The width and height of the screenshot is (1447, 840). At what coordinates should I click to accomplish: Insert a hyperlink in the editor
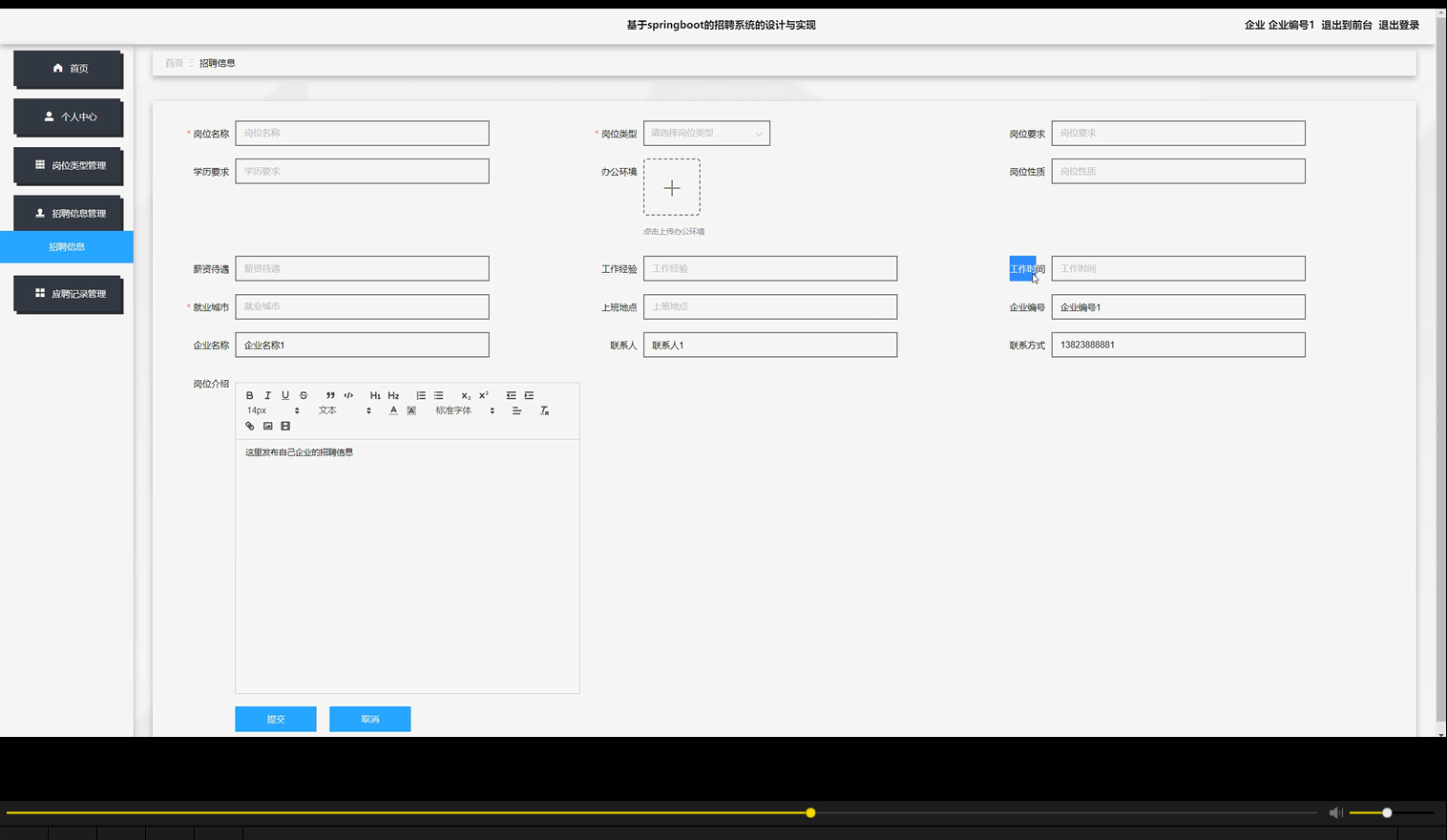coord(250,426)
